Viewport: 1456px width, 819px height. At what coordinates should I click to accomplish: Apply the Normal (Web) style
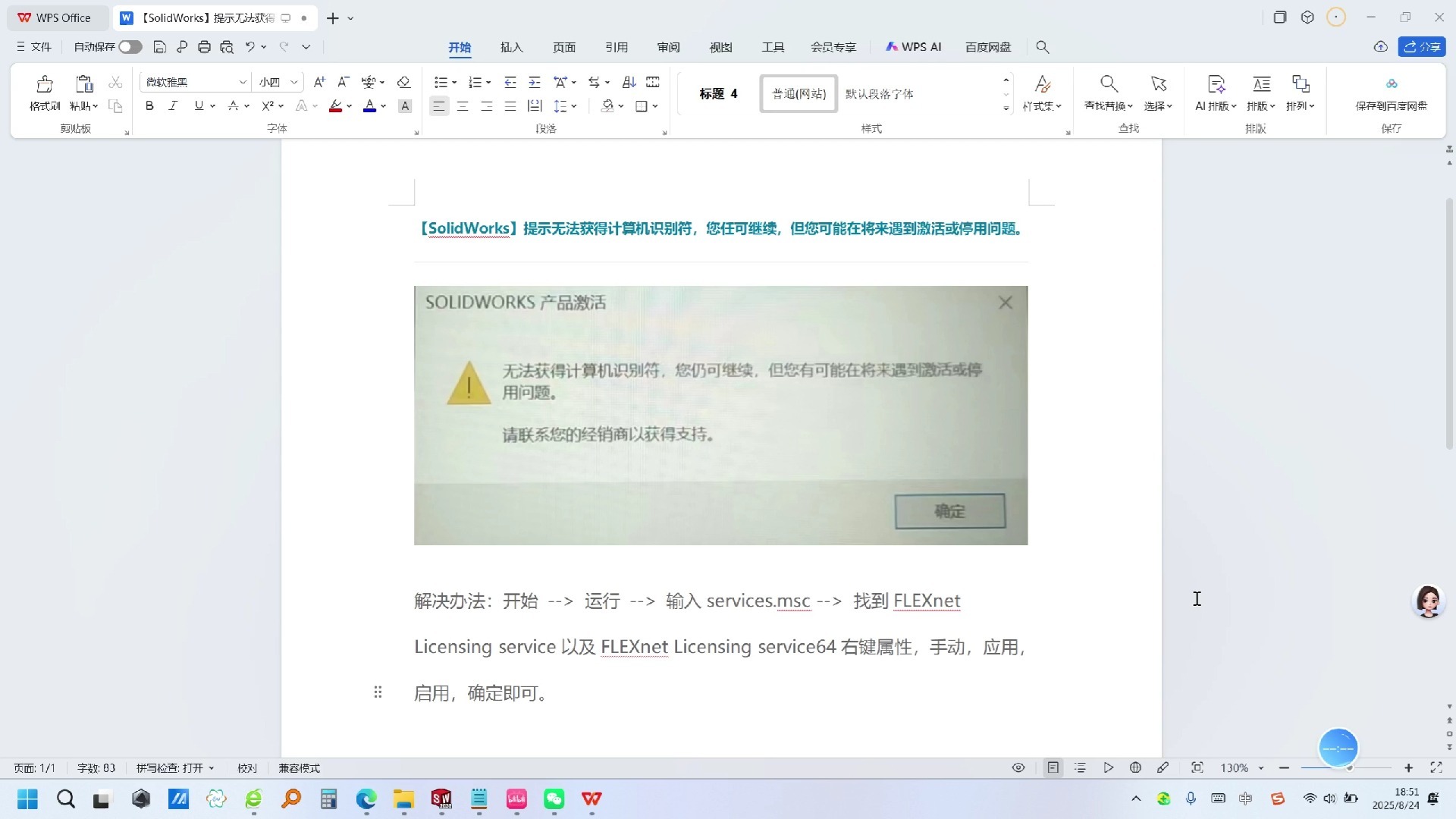coord(799,94)
